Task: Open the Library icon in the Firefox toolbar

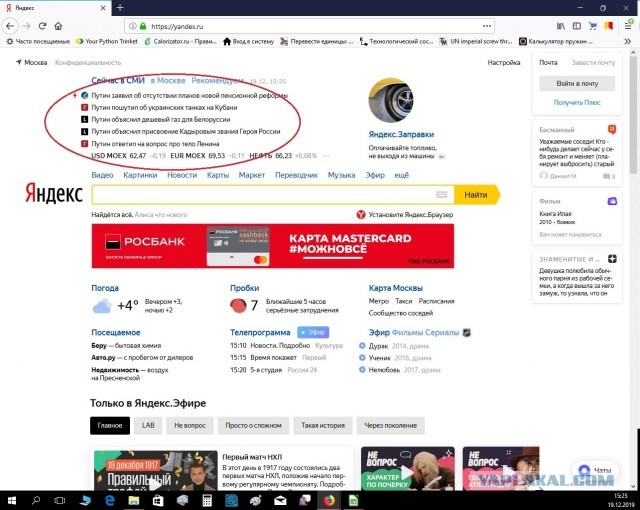Action: point(561,26)
